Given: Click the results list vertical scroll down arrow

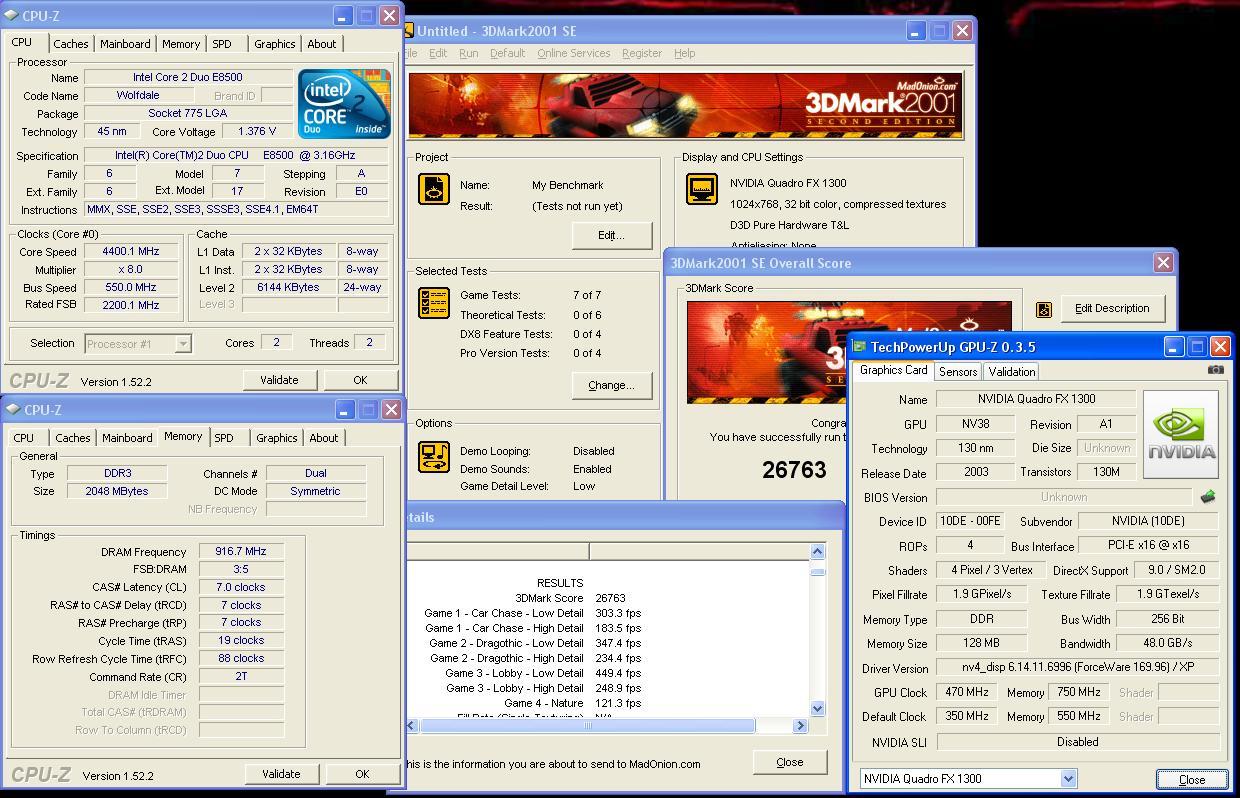Looking at the screenshot, I should pyautogui.click(x=817, y=708).
